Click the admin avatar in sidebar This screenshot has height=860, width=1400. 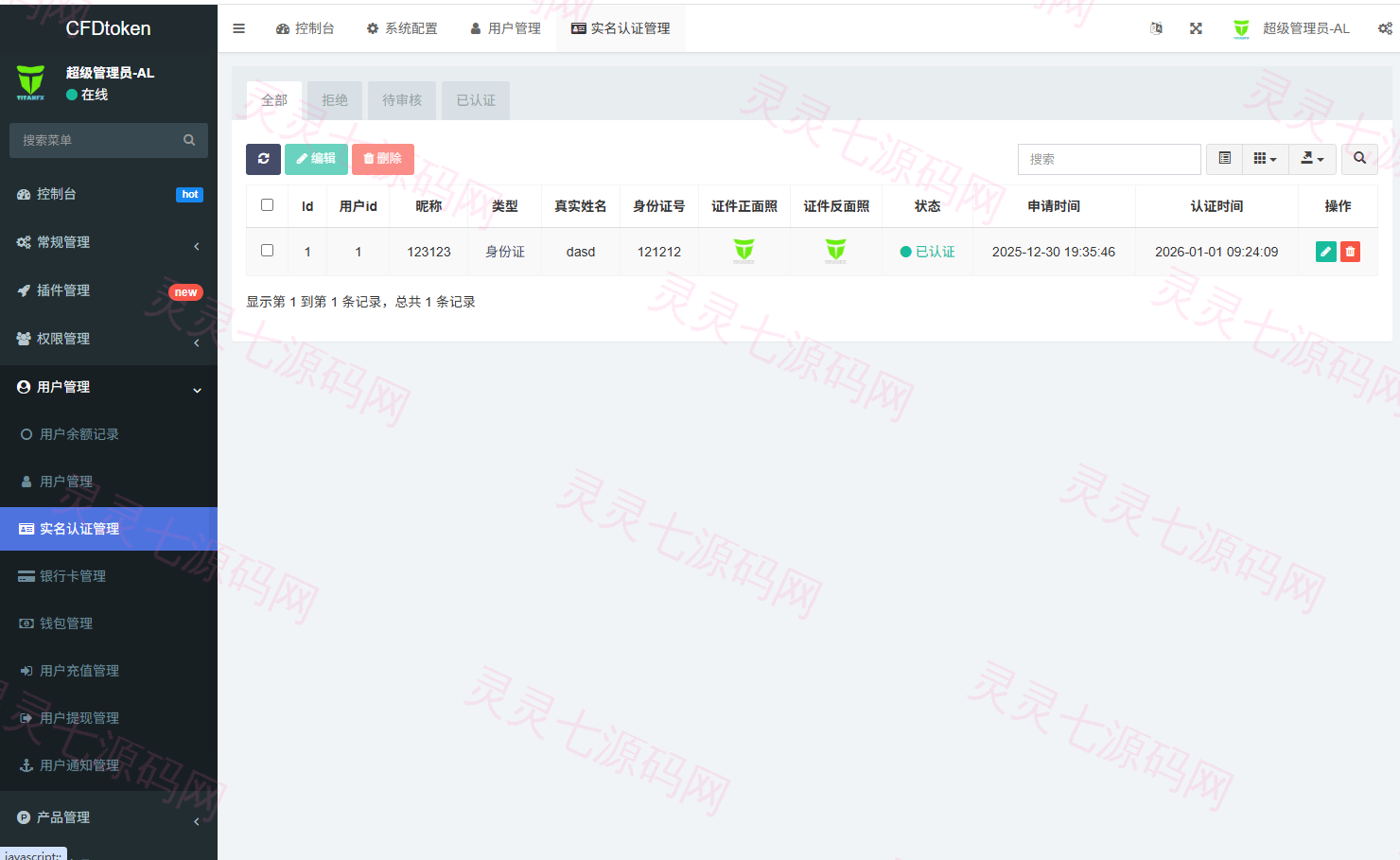(x=30, y=82)
